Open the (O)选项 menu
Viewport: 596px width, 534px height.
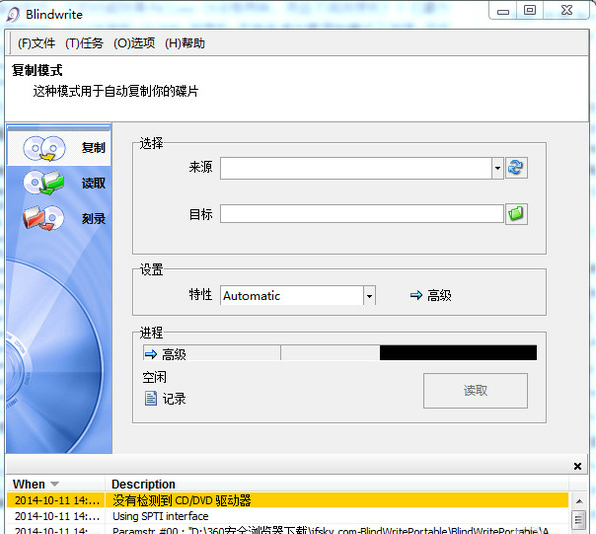tap(134, 43)
